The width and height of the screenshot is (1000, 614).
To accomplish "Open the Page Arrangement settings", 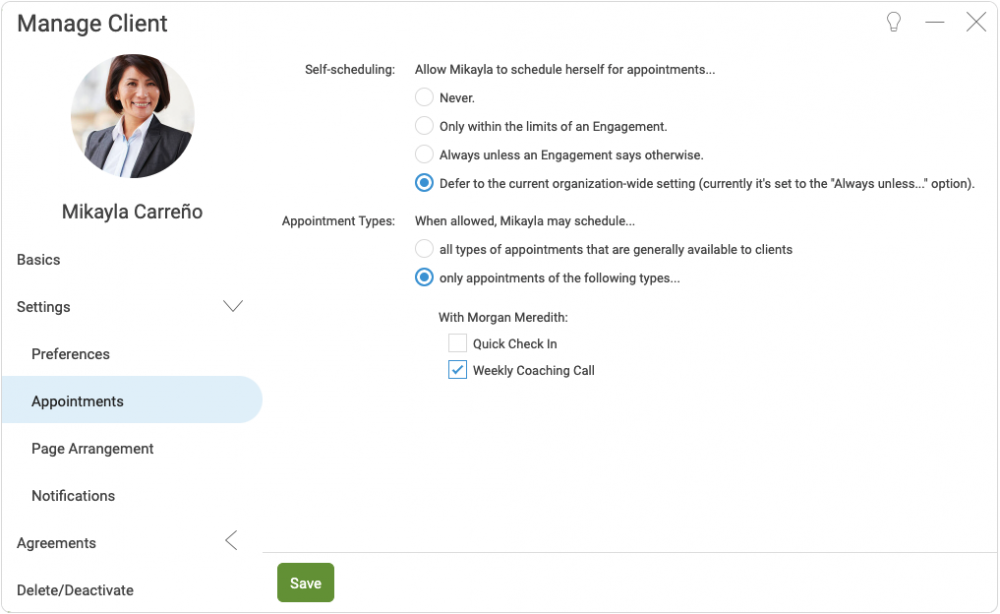I will [93, 448].
